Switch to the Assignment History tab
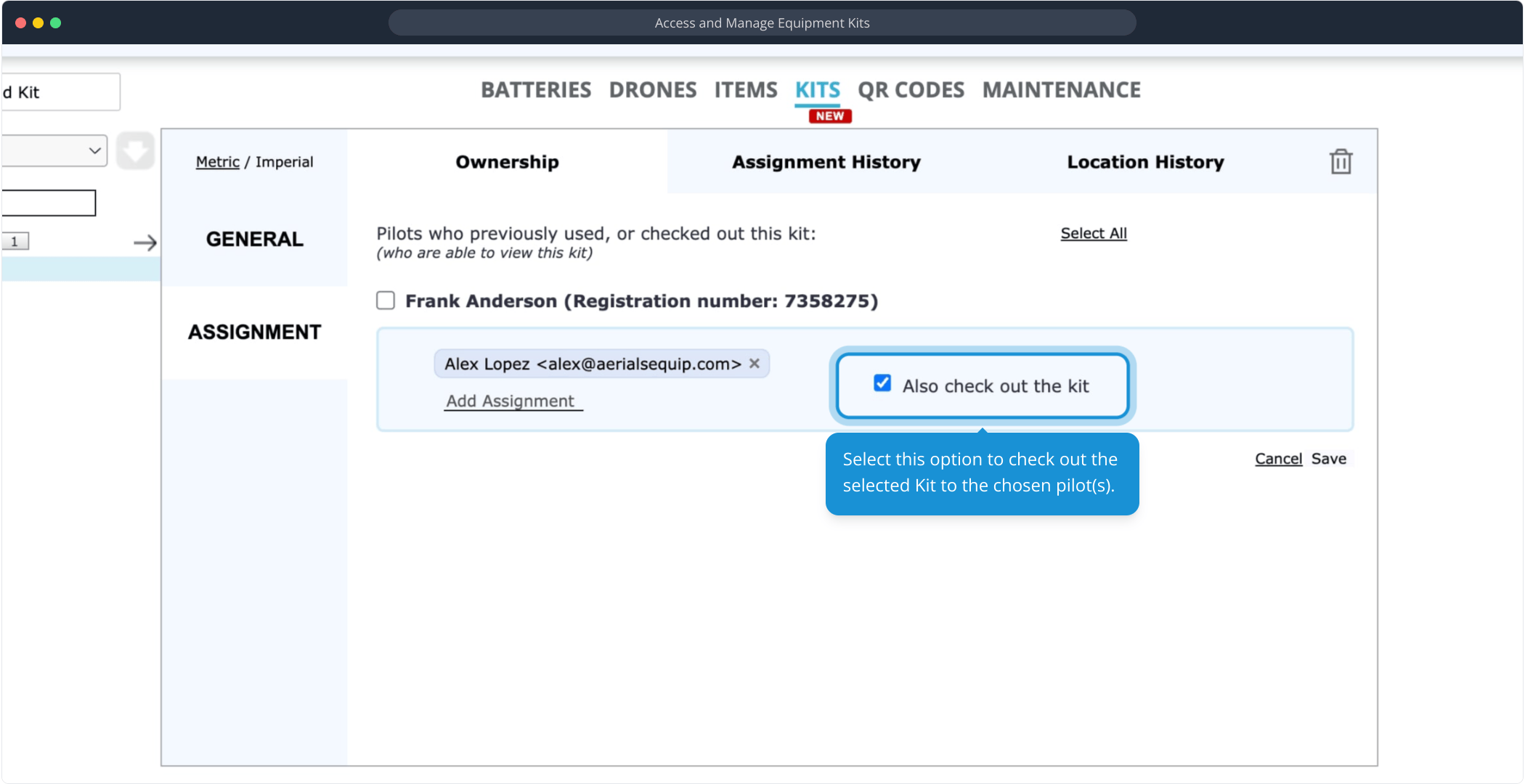Screen dimensions: 1525x784 click(x=826, y=162)
